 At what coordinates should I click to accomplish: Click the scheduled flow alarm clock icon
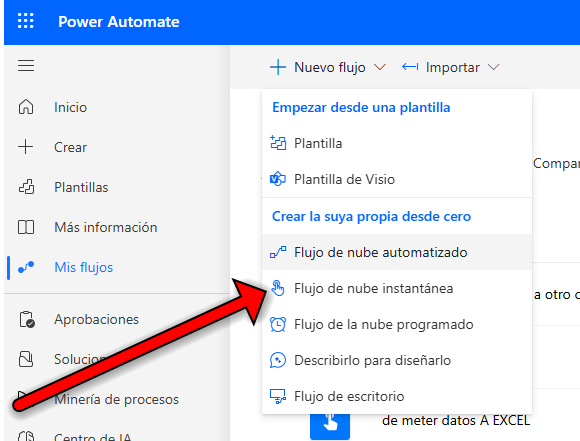point(278,324)
